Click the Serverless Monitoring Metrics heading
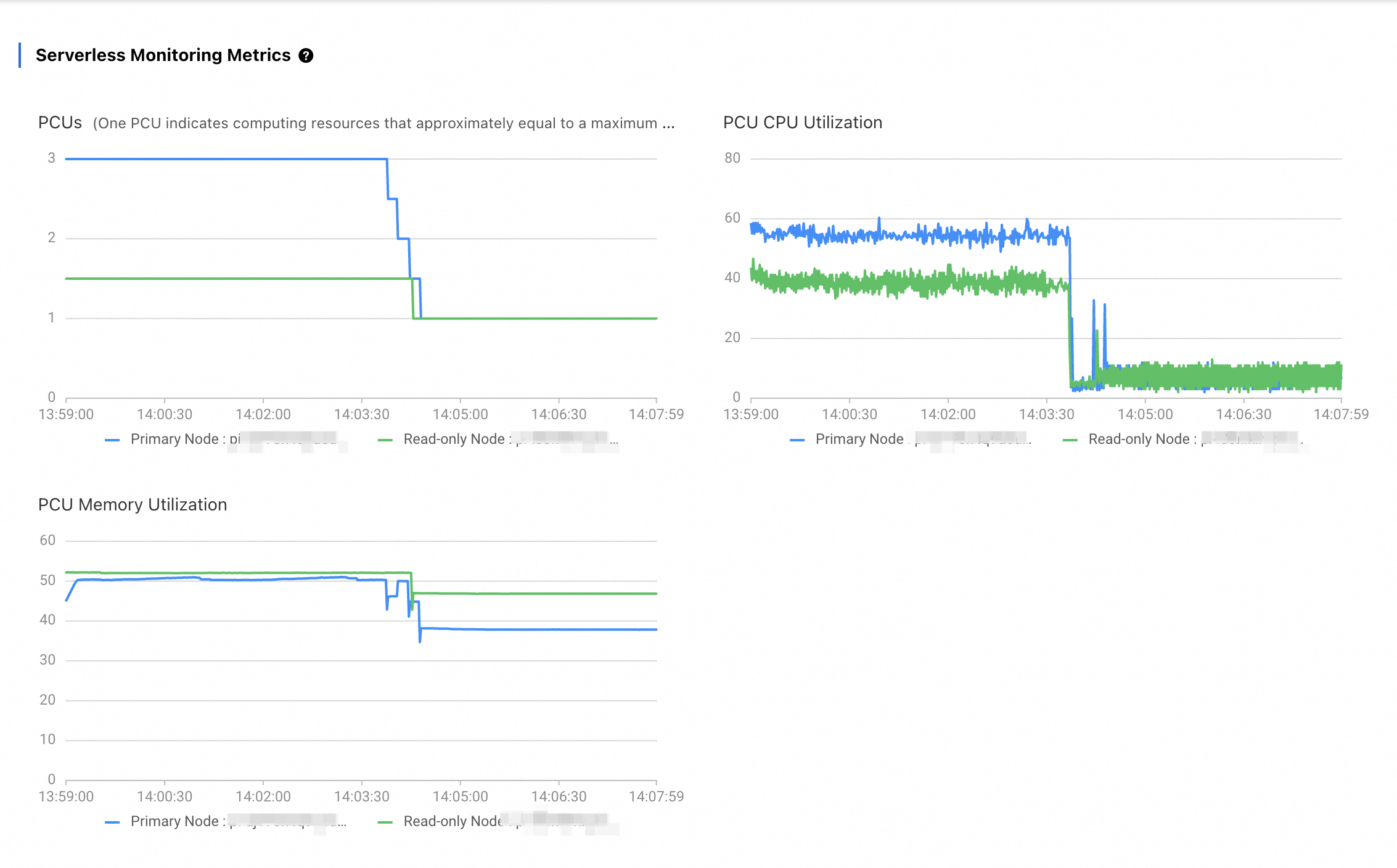The image size is (1397, 868). click(x=163, y=55)
